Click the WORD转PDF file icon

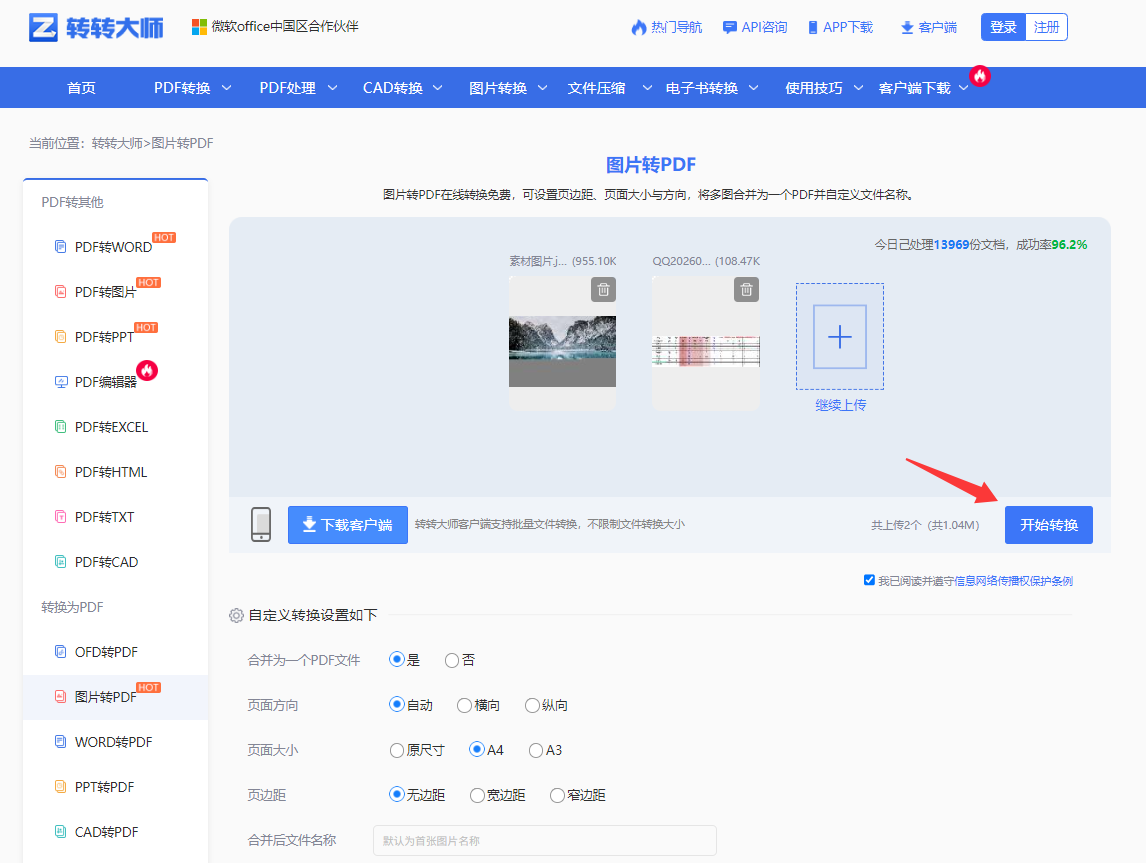61,742
